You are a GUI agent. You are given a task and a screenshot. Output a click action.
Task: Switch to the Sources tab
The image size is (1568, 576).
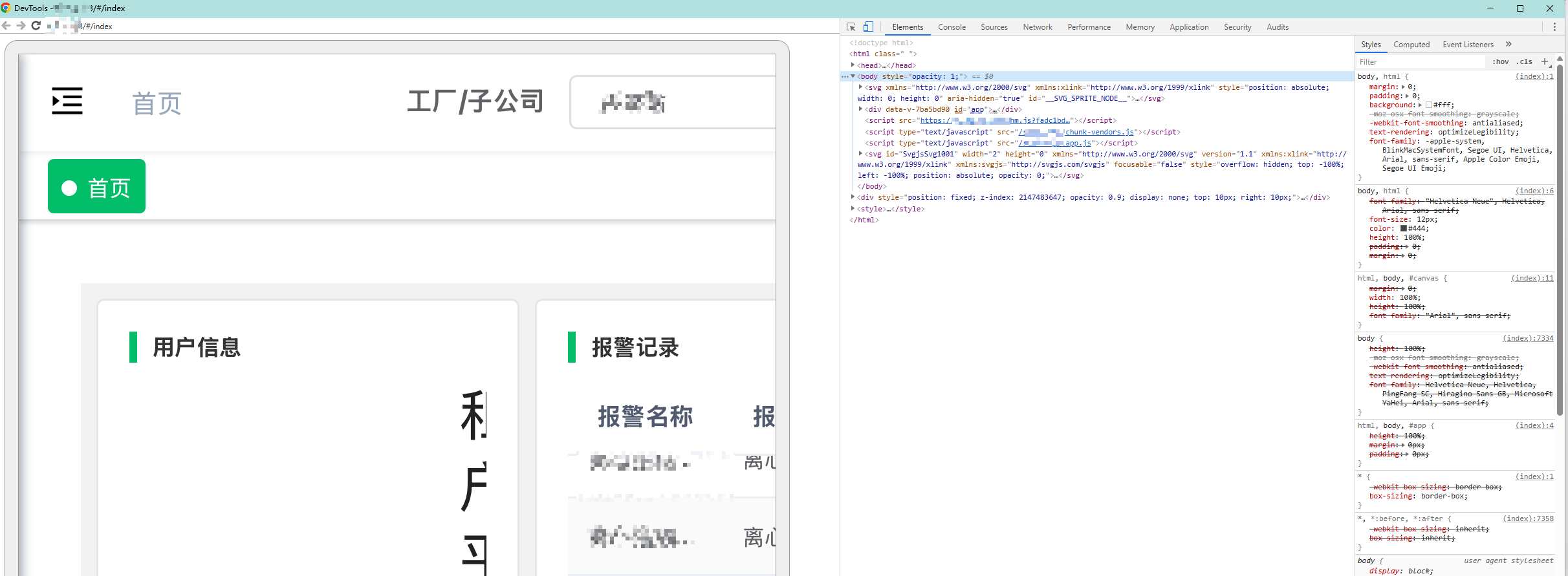click(x=994, y=27)
